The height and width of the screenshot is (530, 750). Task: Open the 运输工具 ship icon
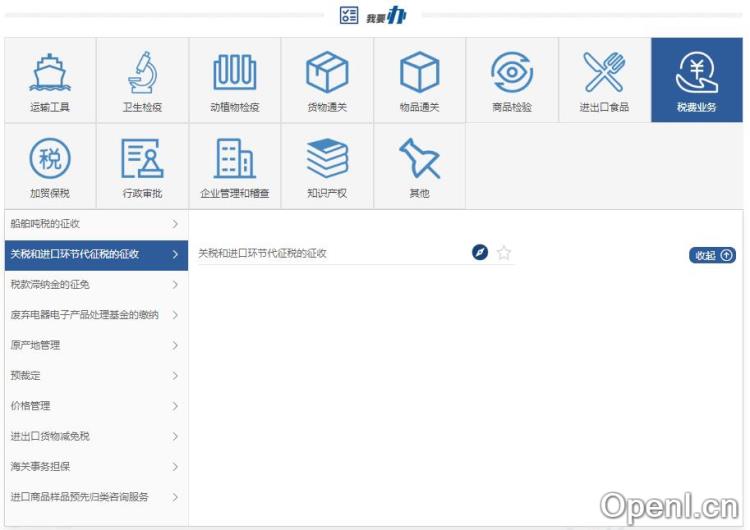[50, 73]
